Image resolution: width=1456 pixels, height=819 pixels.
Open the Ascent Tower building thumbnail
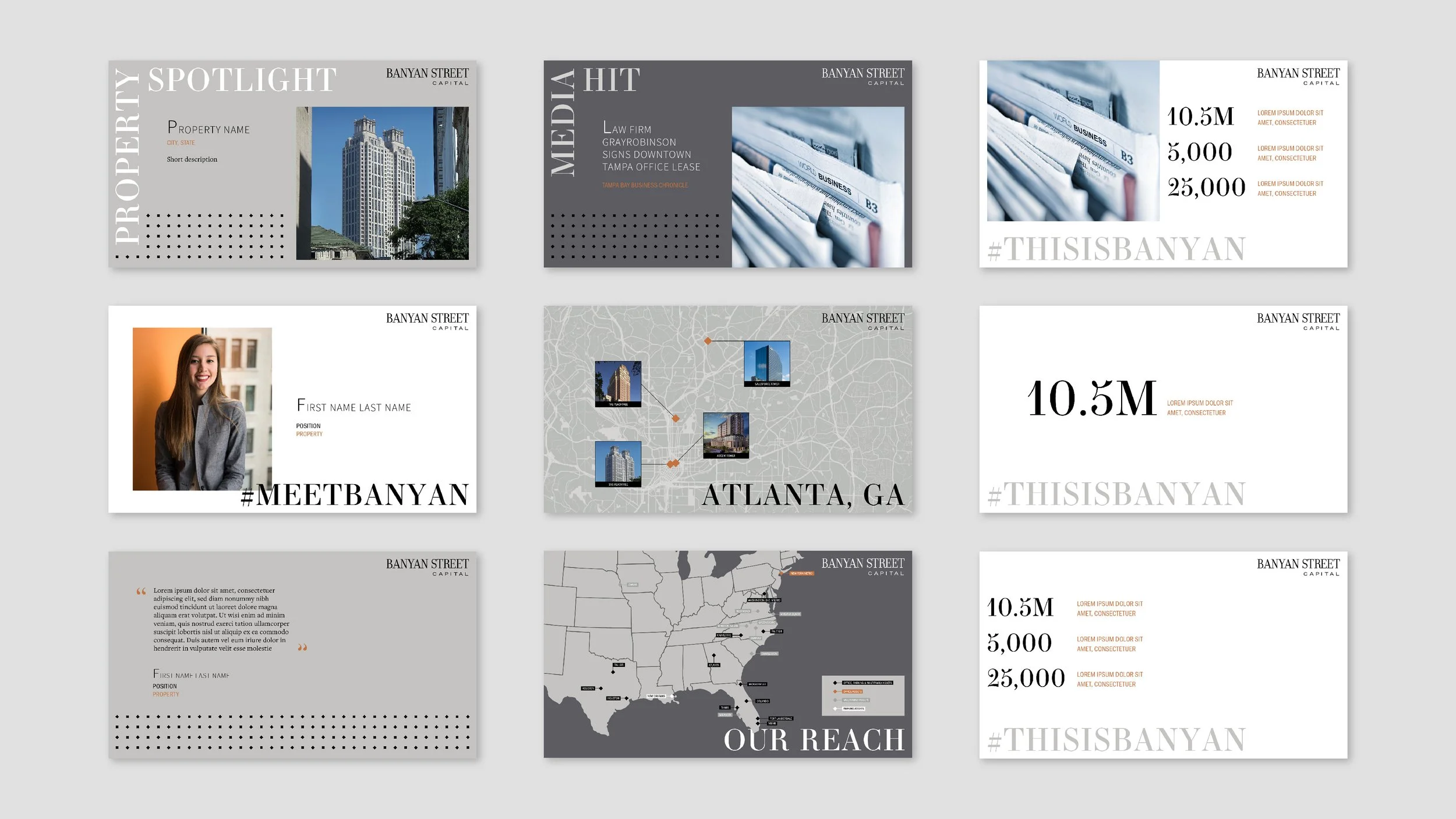tap(726, 434)
